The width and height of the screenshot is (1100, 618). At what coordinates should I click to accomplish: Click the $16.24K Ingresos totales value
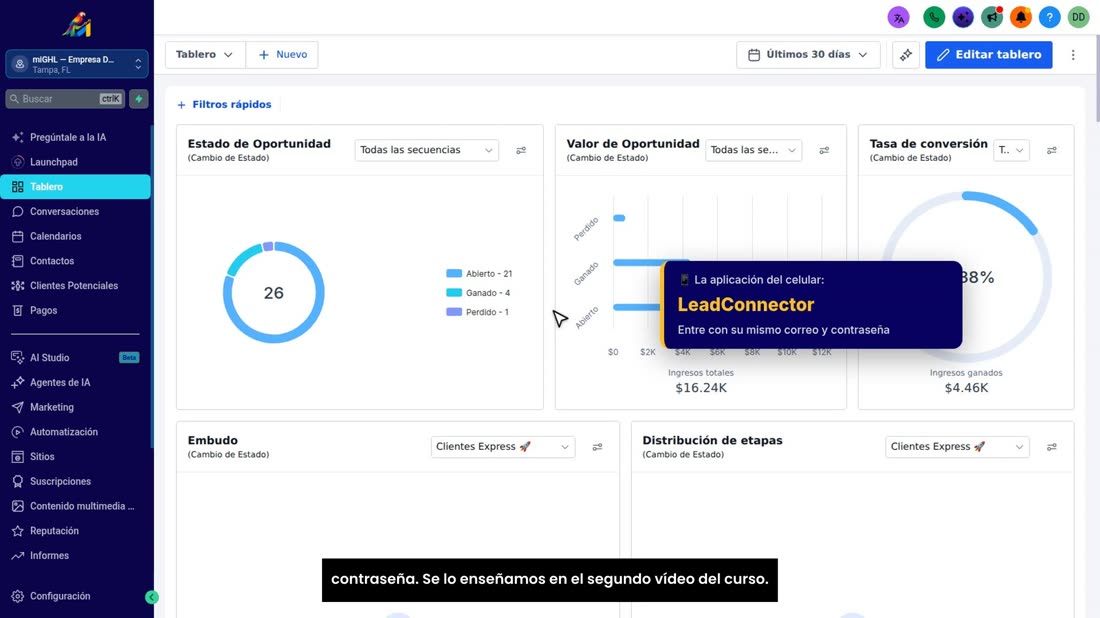[701, 388]
